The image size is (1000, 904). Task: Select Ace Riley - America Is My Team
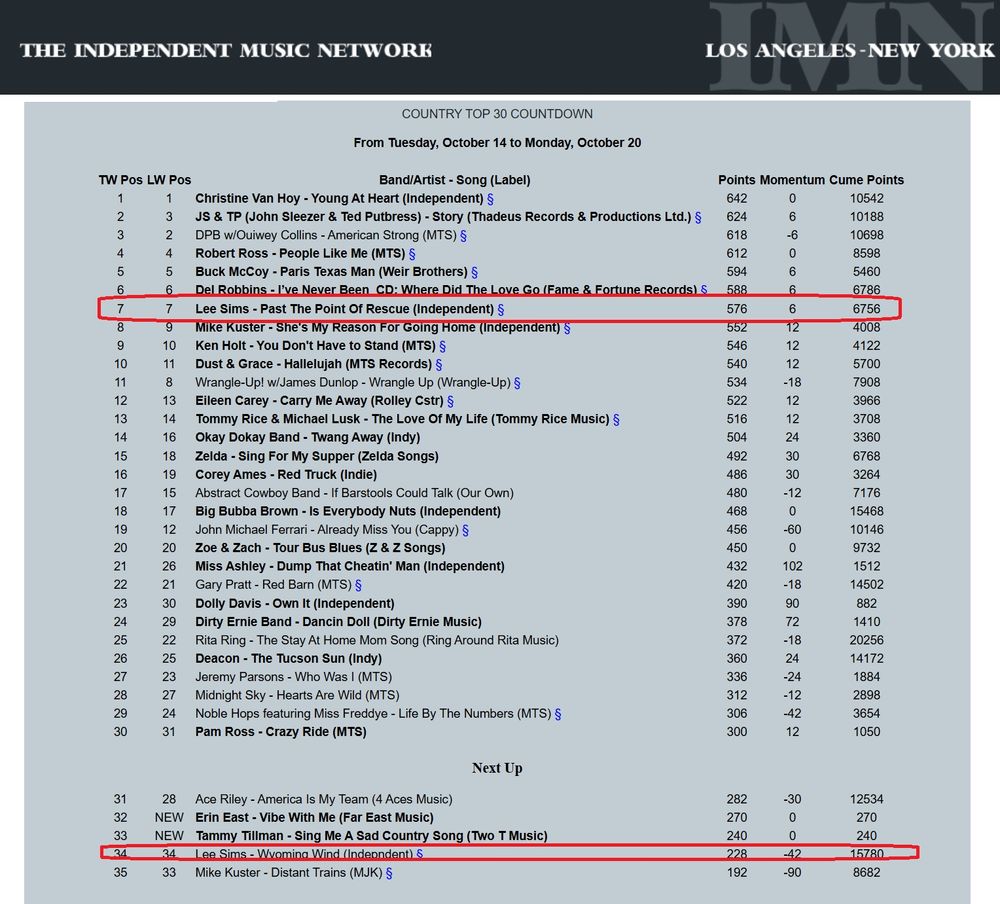pyautogui.click(x=324, y=799)
